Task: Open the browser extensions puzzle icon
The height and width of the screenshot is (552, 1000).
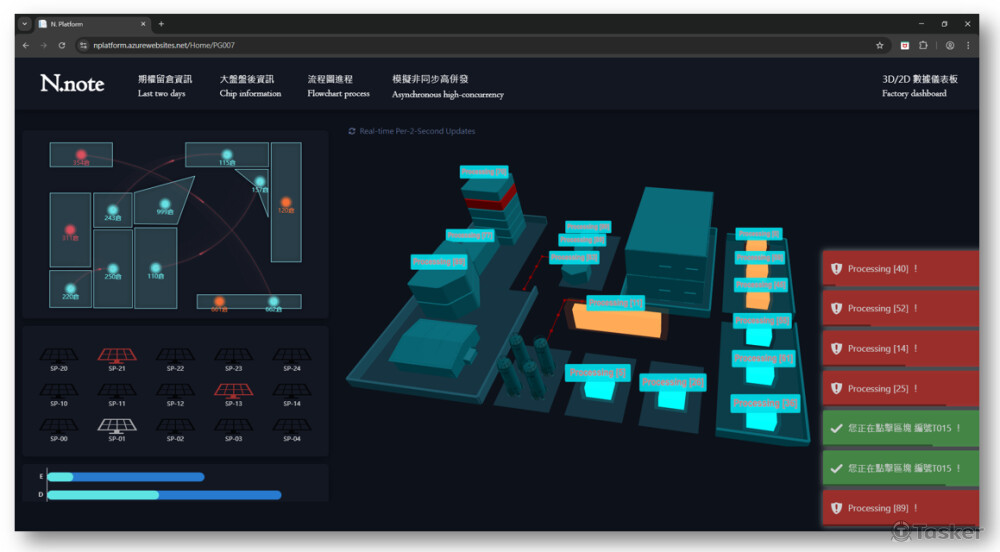Action: [x=924, y=45]
